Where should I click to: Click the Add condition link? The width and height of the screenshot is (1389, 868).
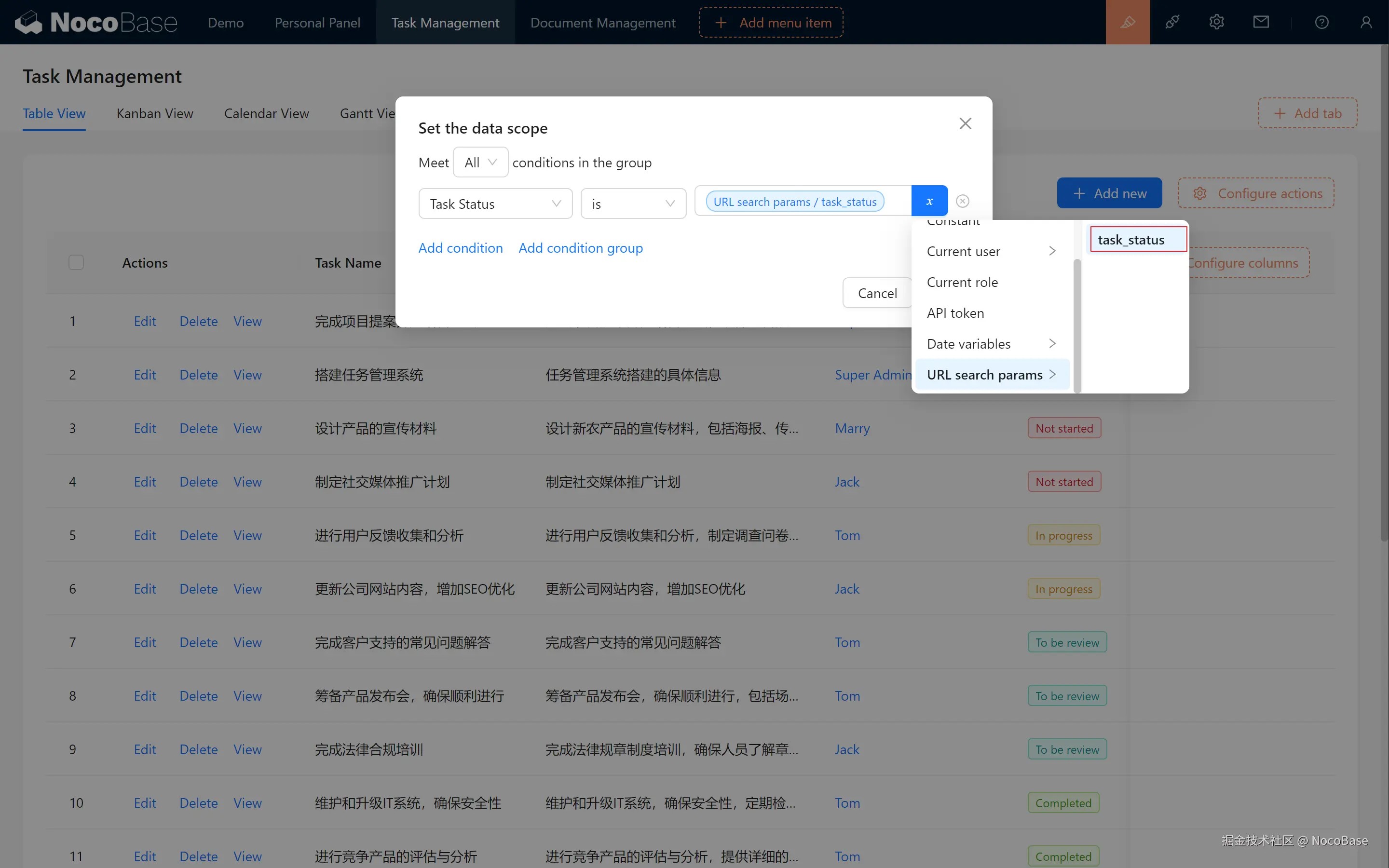[460, 248]
